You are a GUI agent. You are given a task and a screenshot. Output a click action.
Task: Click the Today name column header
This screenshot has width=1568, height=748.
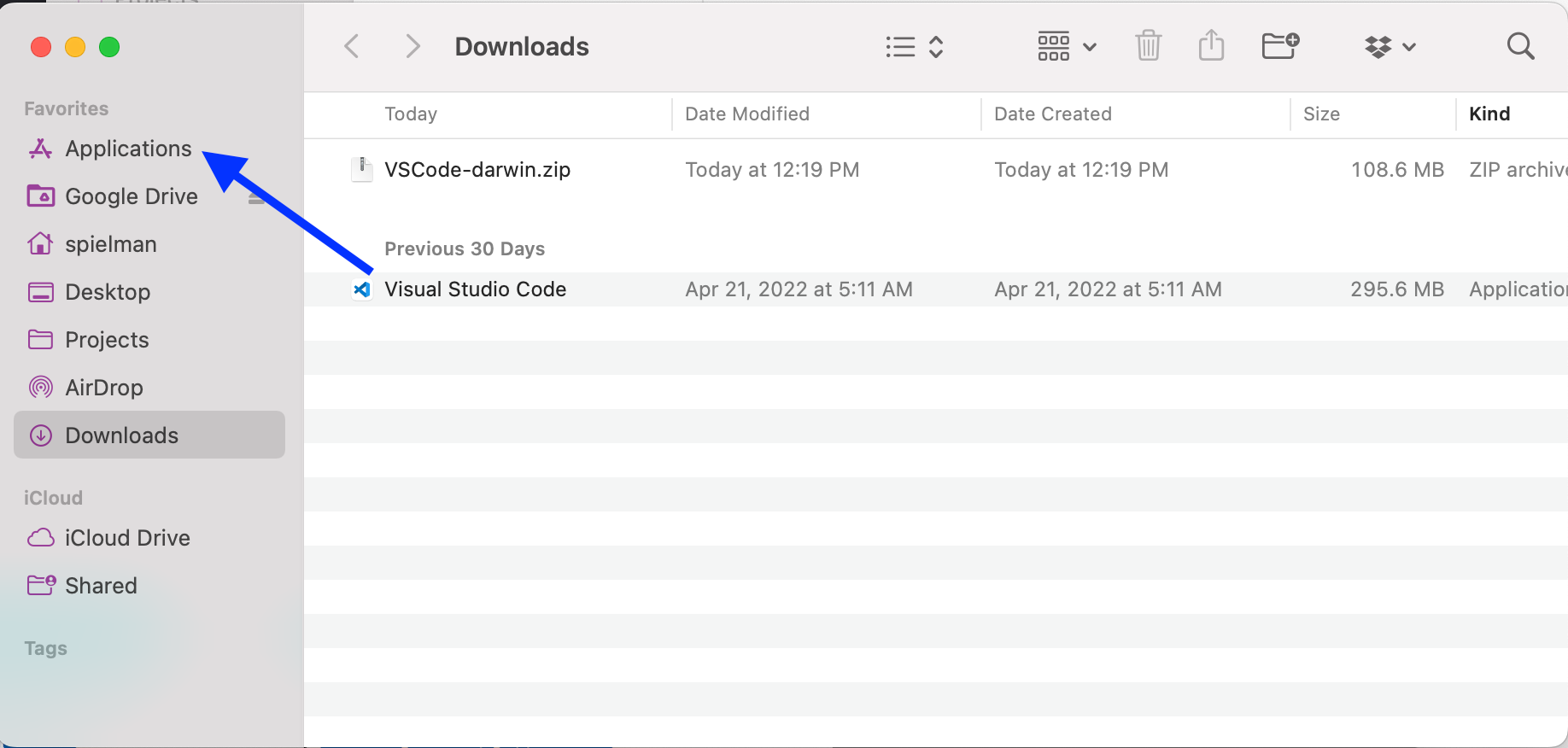coord(411,114)
